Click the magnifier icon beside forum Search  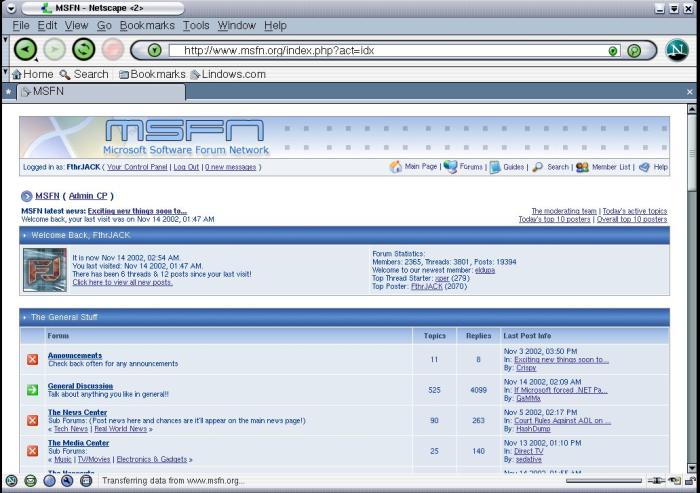click(538, 167)
